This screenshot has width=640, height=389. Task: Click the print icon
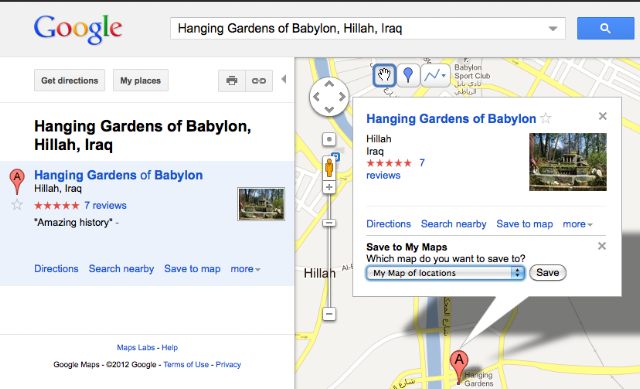(232, 81)
